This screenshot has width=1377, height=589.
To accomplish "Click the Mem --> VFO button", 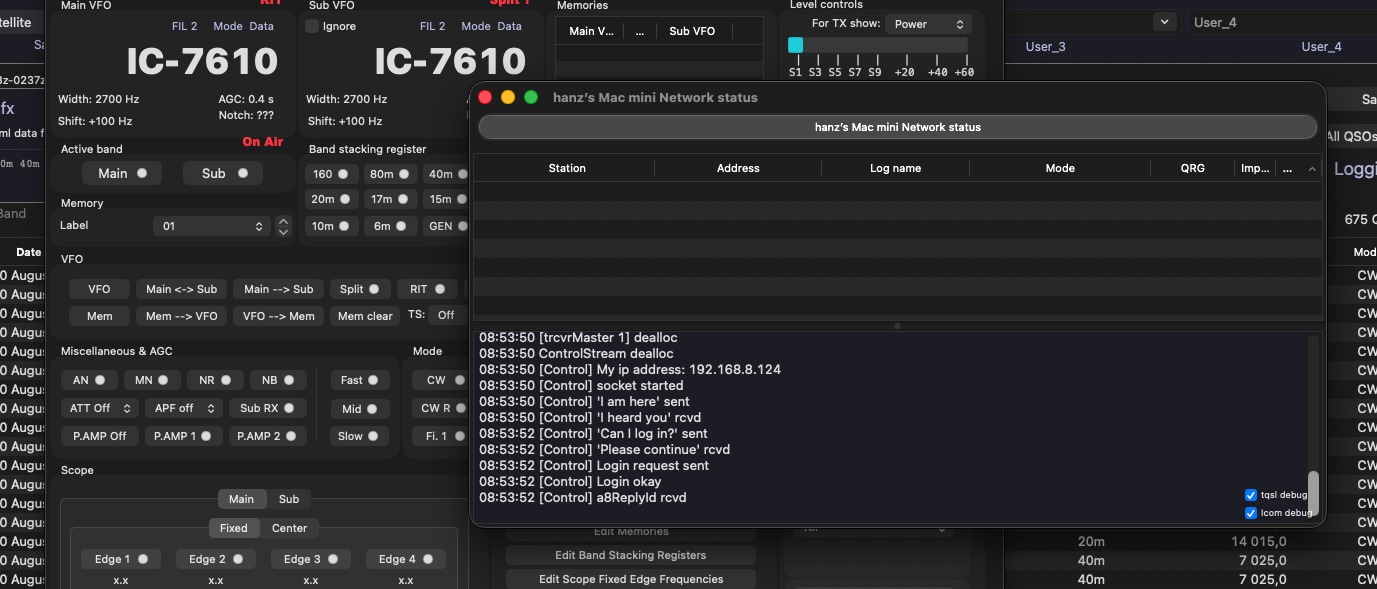I will tap(181, 316).
